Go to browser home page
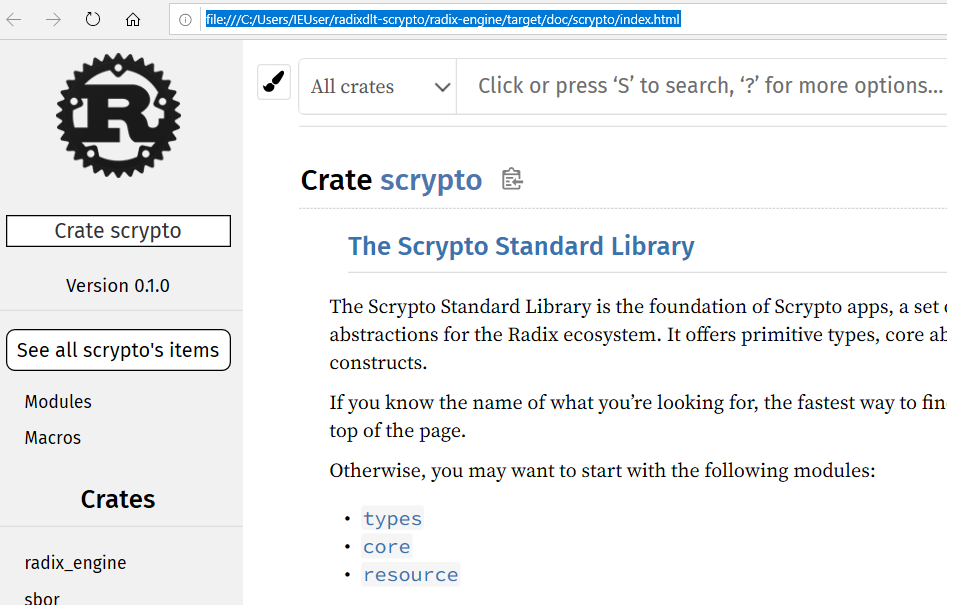Screen dimensions: 954x612 (x=133, y=20)
